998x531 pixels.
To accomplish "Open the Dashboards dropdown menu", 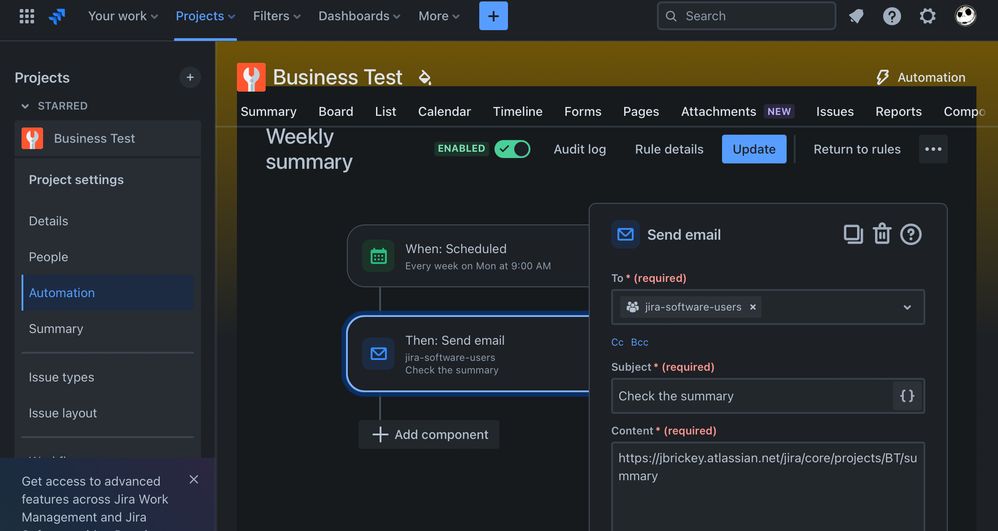I will click(x=360, y=16).
